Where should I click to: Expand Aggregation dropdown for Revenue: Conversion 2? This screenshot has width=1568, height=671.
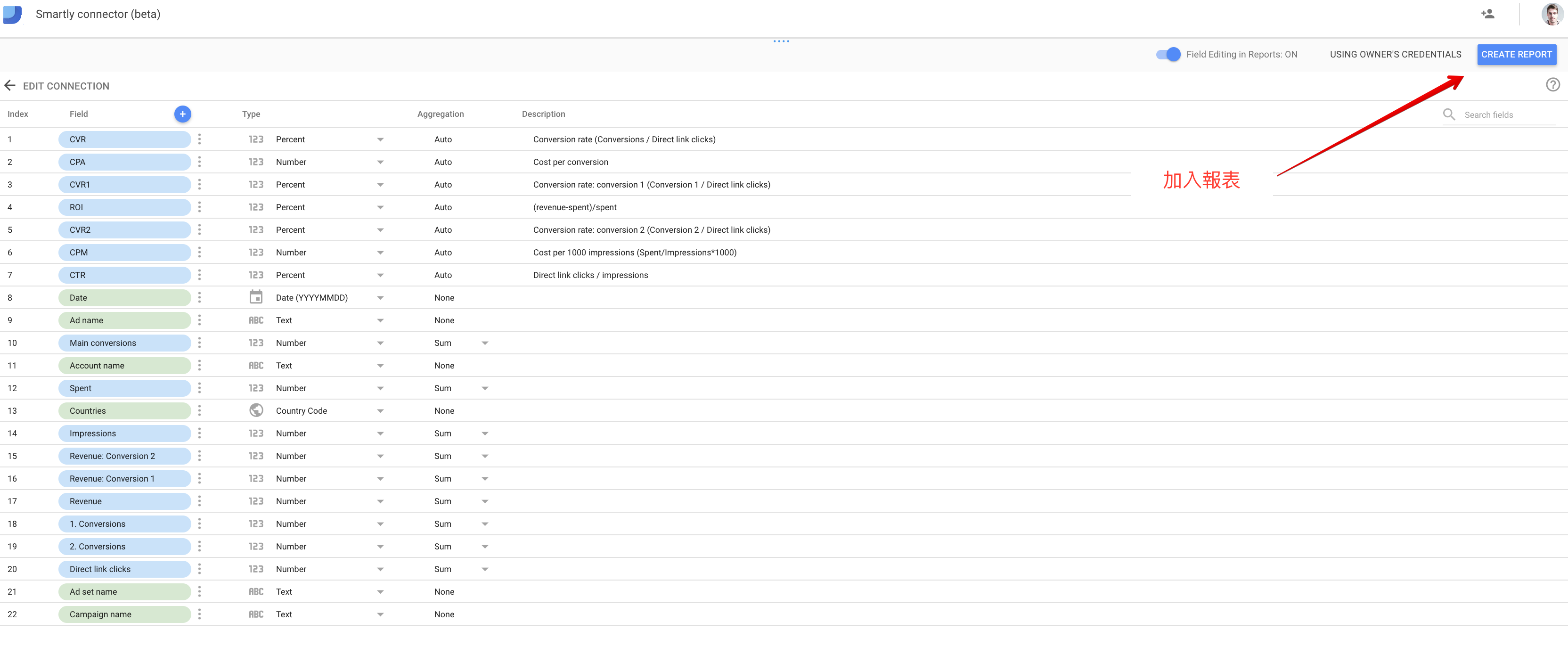tap(485, 456)
